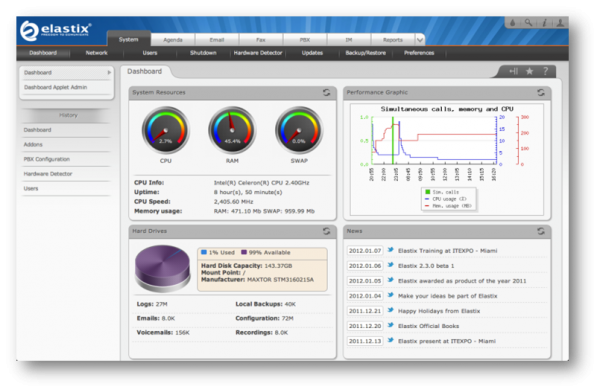Open Users from History list
Image resolution: width=600 pixels, height=392 pixels.
(31, 188)
